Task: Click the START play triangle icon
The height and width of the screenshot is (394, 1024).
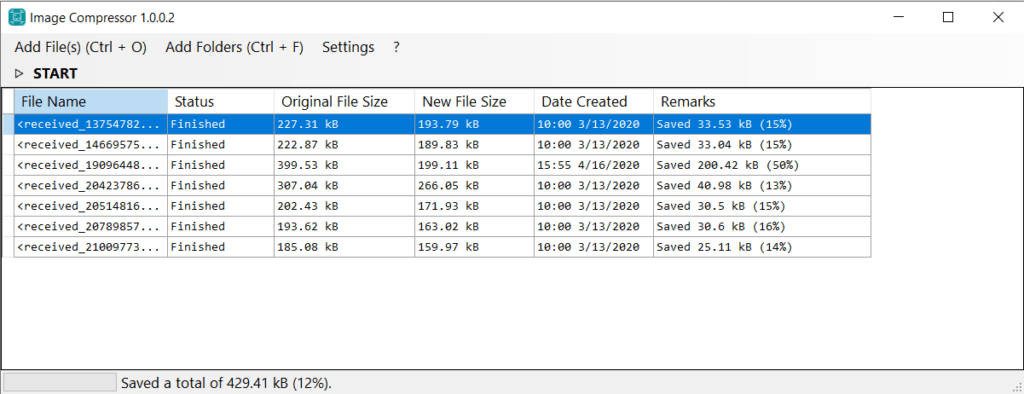Action: (19, 73)
